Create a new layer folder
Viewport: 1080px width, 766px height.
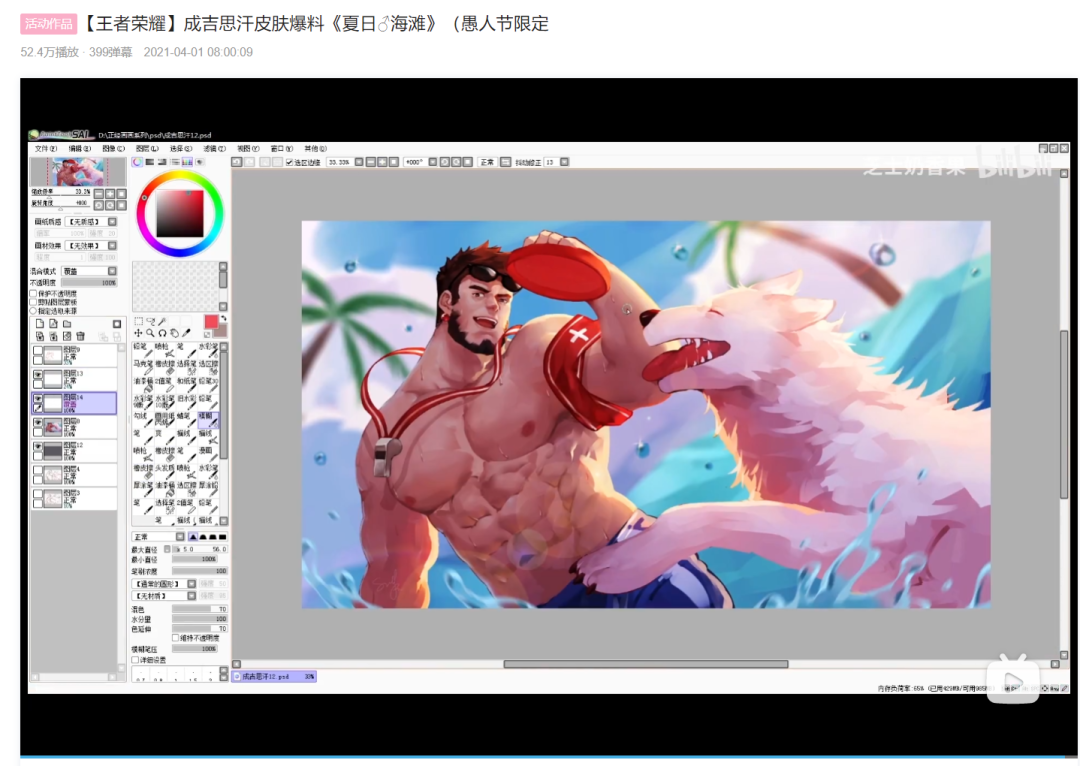coord(67,324)
